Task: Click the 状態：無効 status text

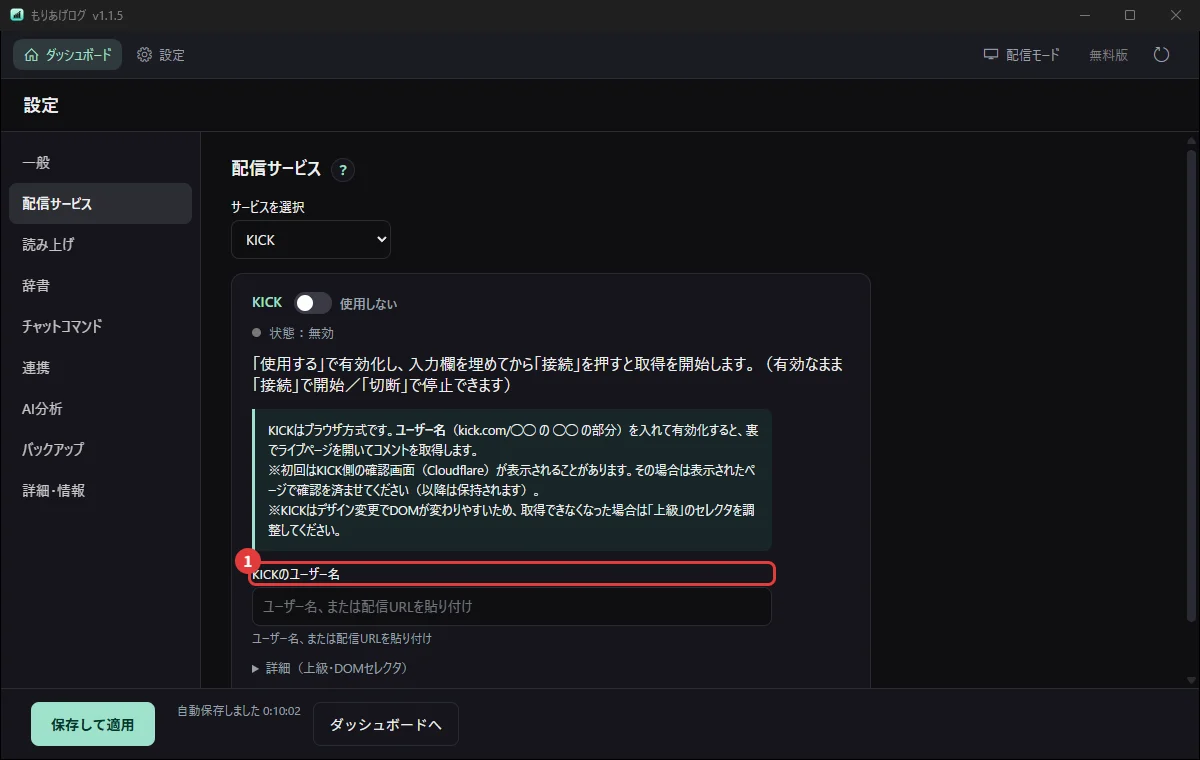Action: 301,333
